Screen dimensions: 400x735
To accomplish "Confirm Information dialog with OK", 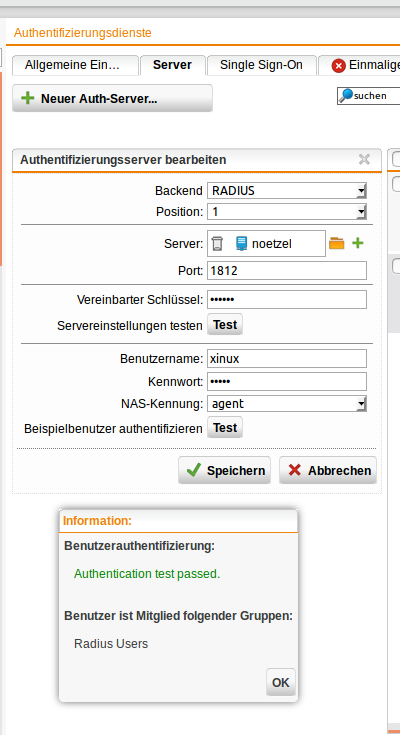I will click(281, 682).
